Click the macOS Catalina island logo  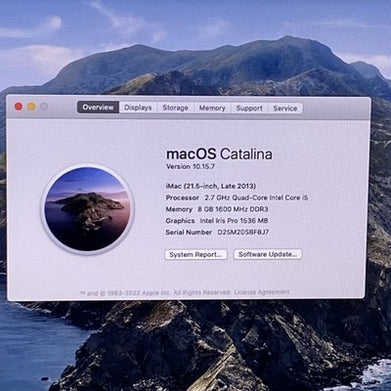coord(87,209)
